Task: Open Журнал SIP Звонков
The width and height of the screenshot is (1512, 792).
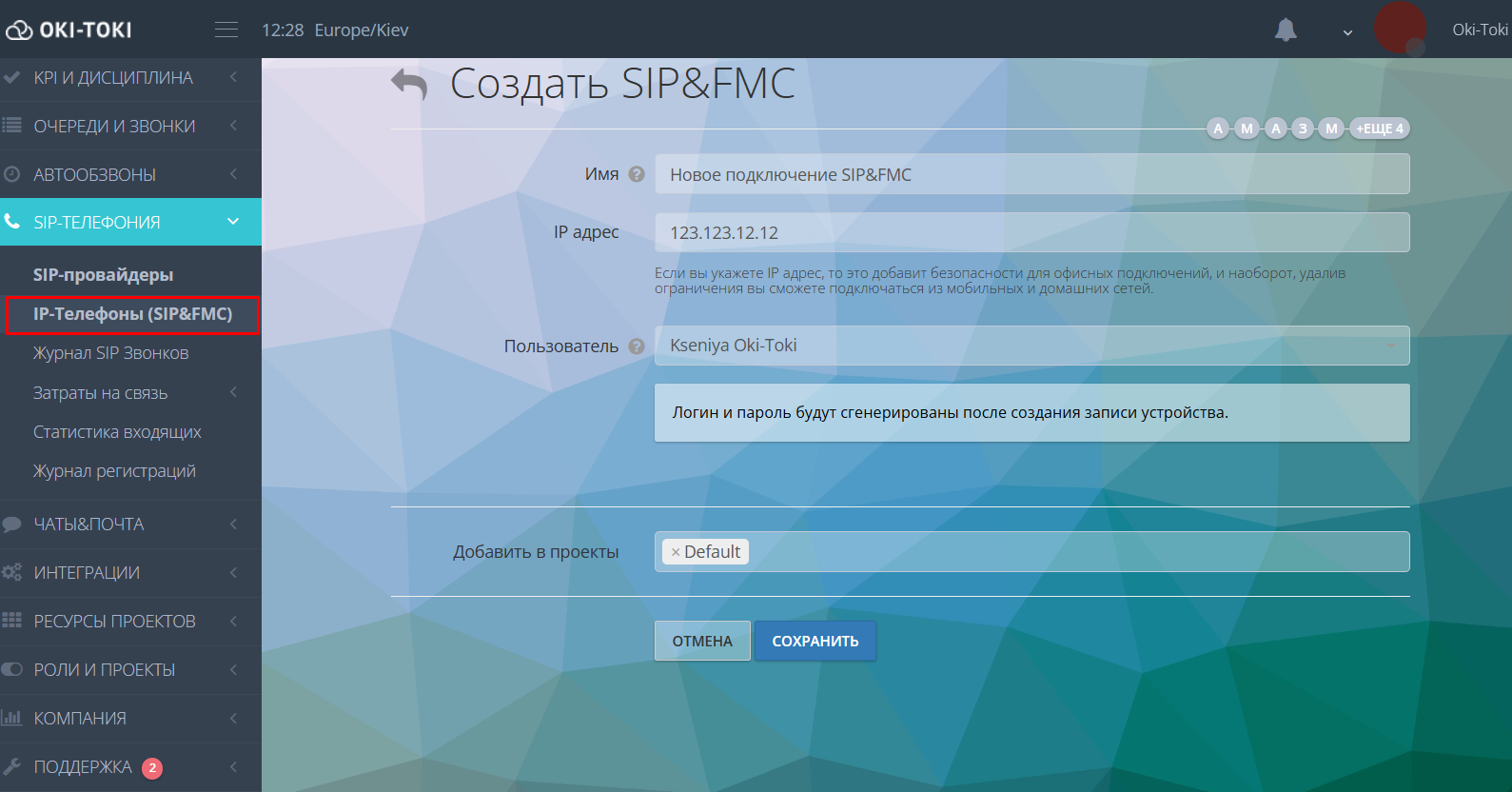Action: click(110, 353)
